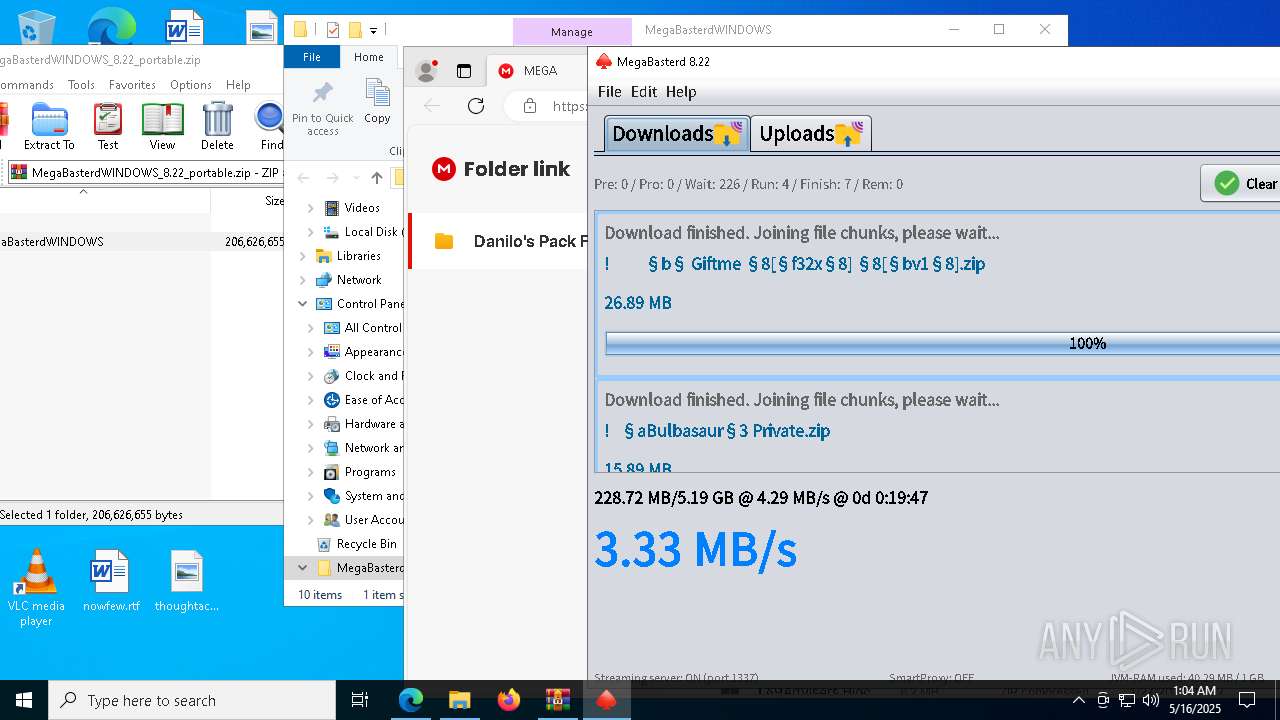Open the thoughtac image desktop file

click(x=186, y=581)
